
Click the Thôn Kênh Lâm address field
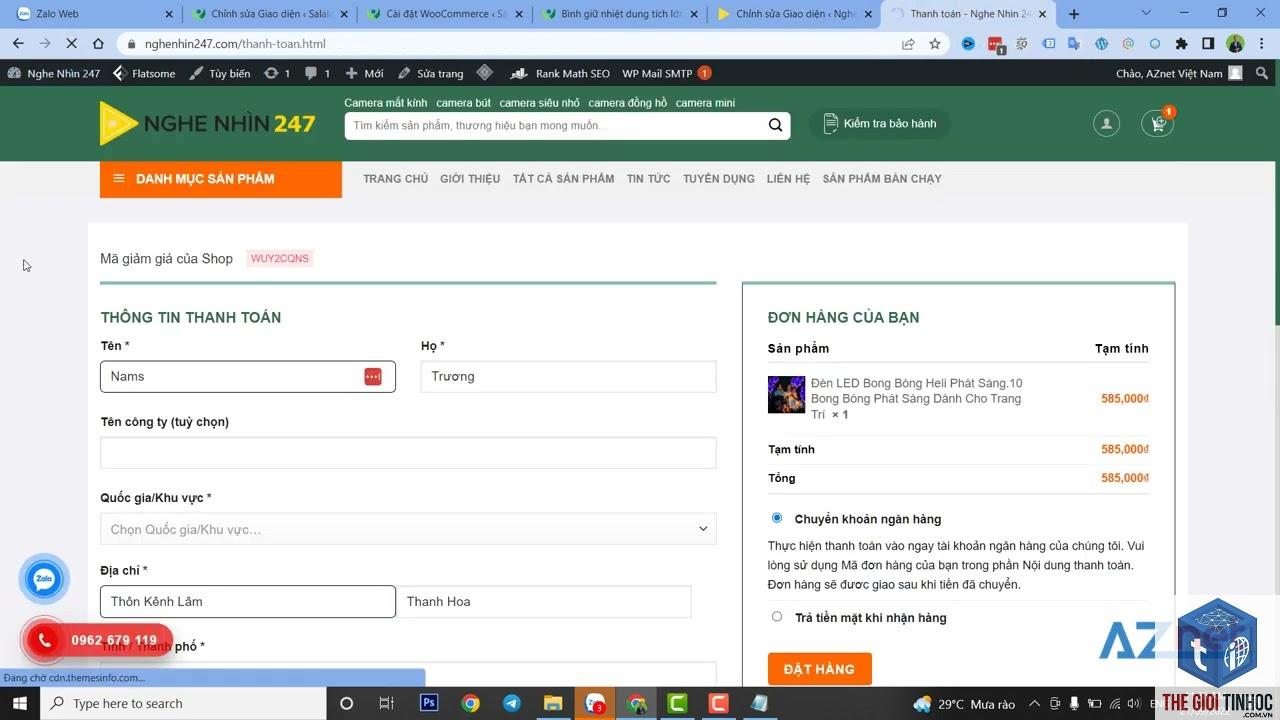tap(248, 601)
